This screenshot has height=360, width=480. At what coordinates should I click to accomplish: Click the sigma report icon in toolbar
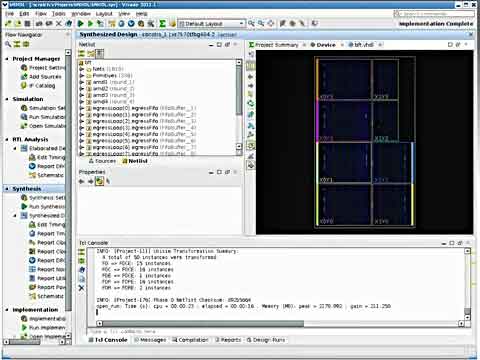click(x=162, y=23)
